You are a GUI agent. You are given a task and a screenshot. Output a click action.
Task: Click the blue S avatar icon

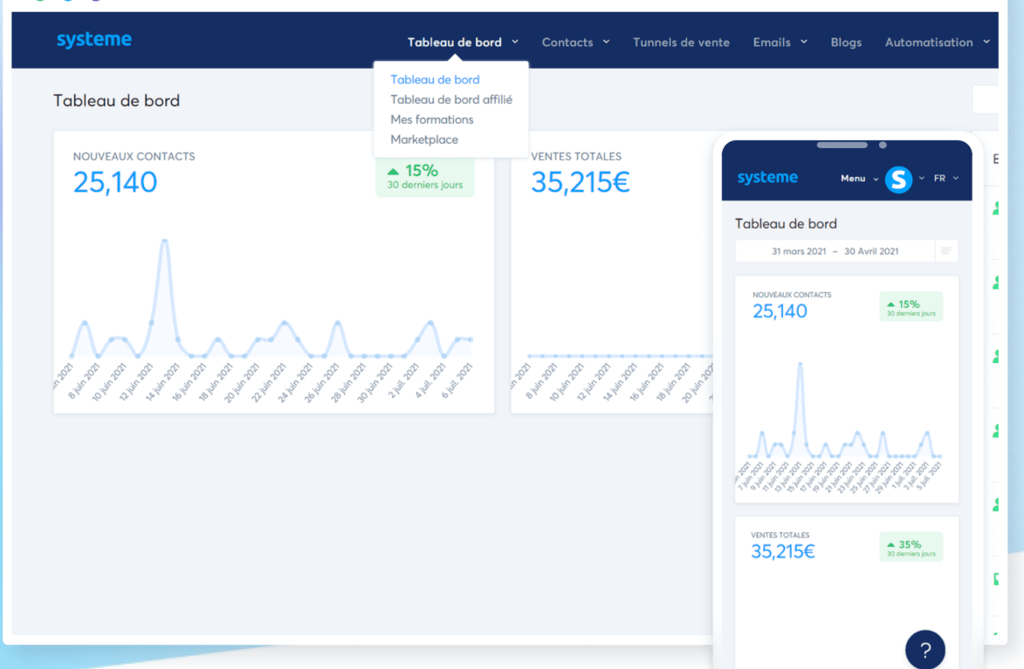(899, 179)
